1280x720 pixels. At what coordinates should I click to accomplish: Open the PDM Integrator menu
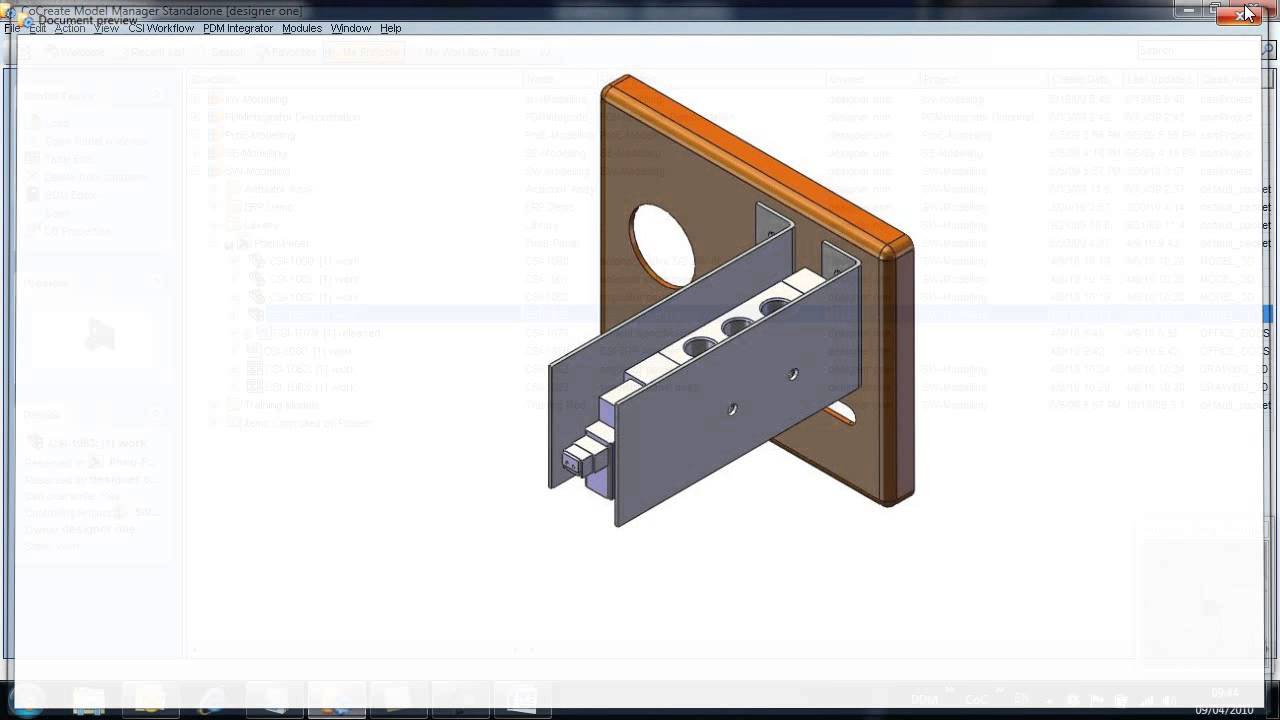238,28
